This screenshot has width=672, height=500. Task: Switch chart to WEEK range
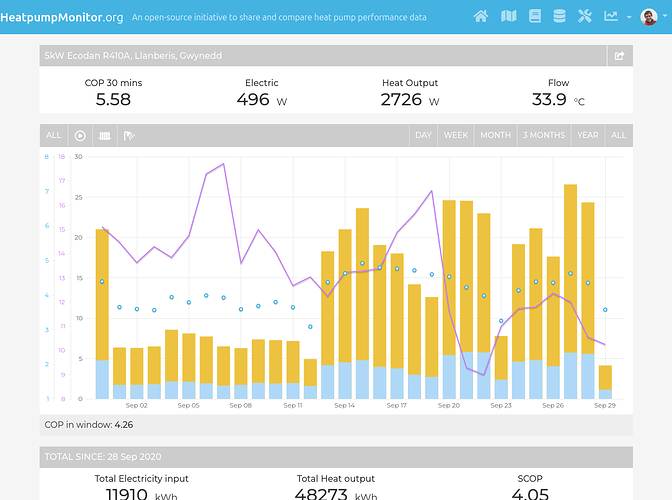point(456,135)
